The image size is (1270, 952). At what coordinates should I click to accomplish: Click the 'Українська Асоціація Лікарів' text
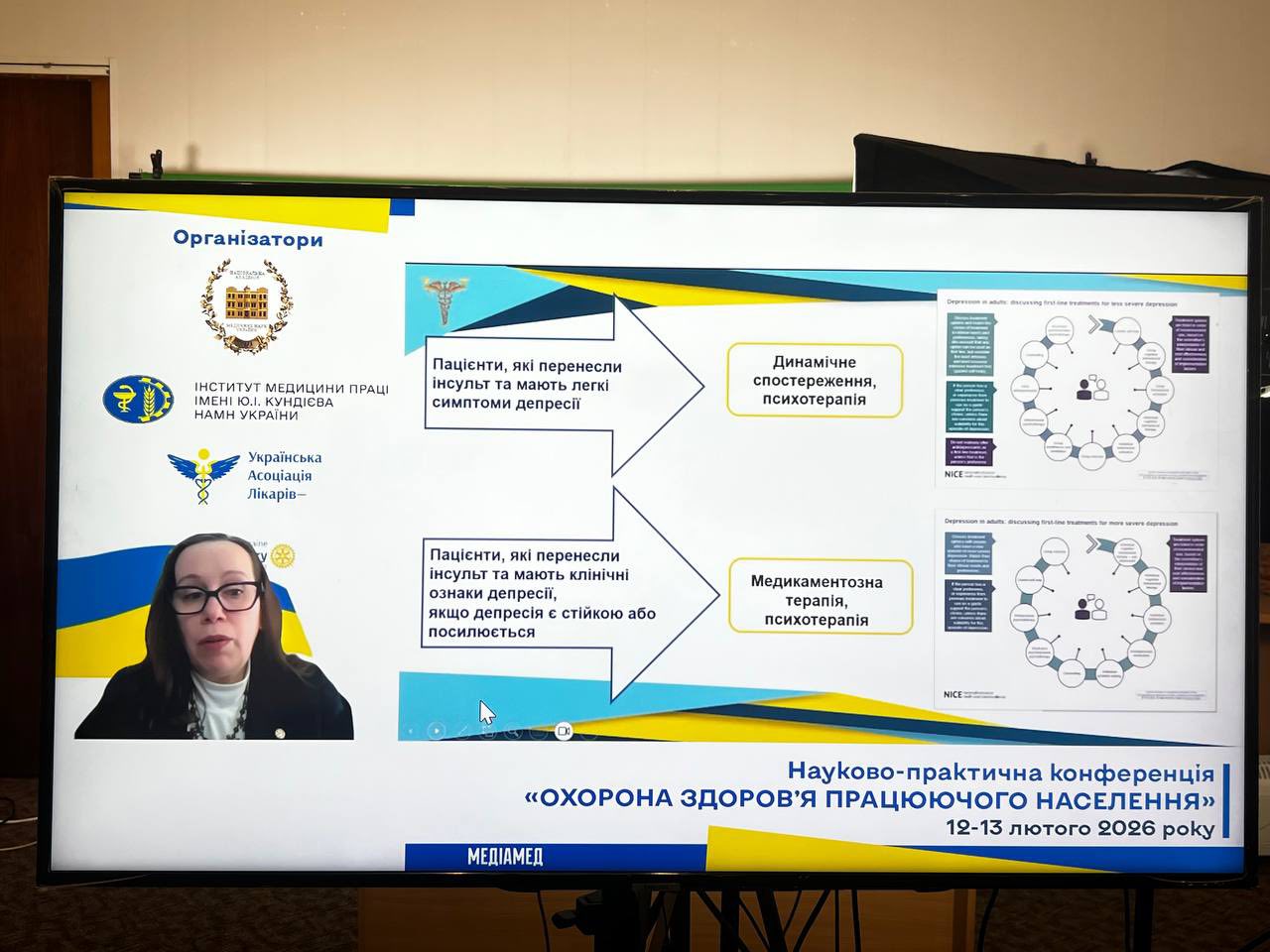(x=285, y=475)
